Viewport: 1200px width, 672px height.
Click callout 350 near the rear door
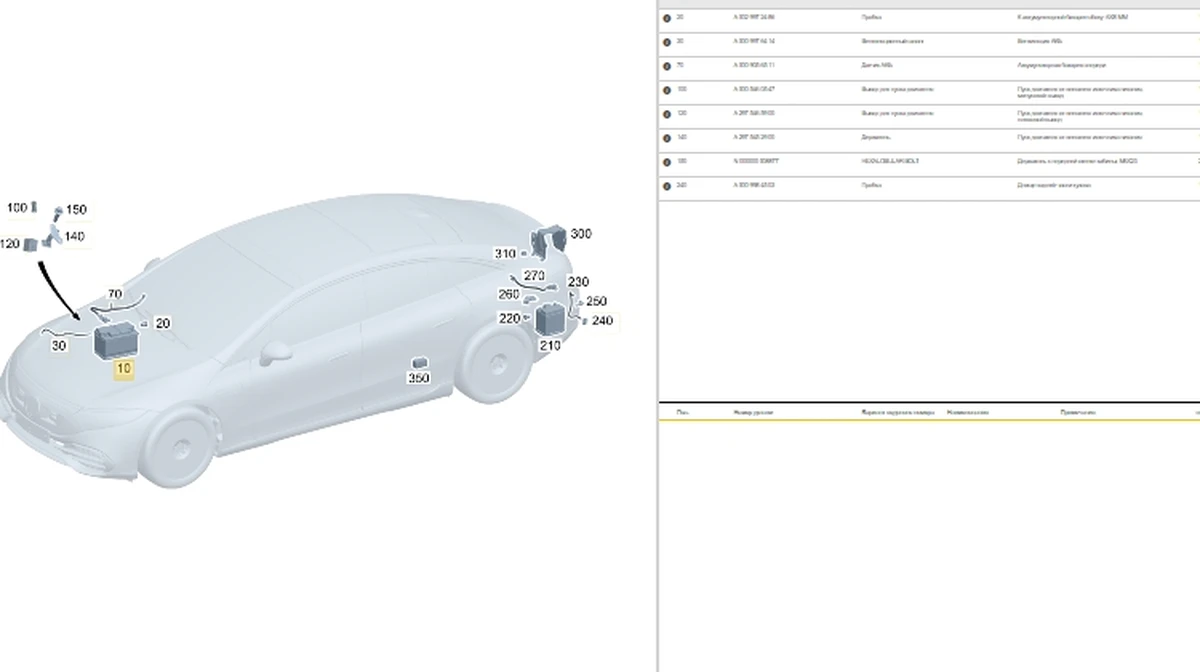[419, 378]
